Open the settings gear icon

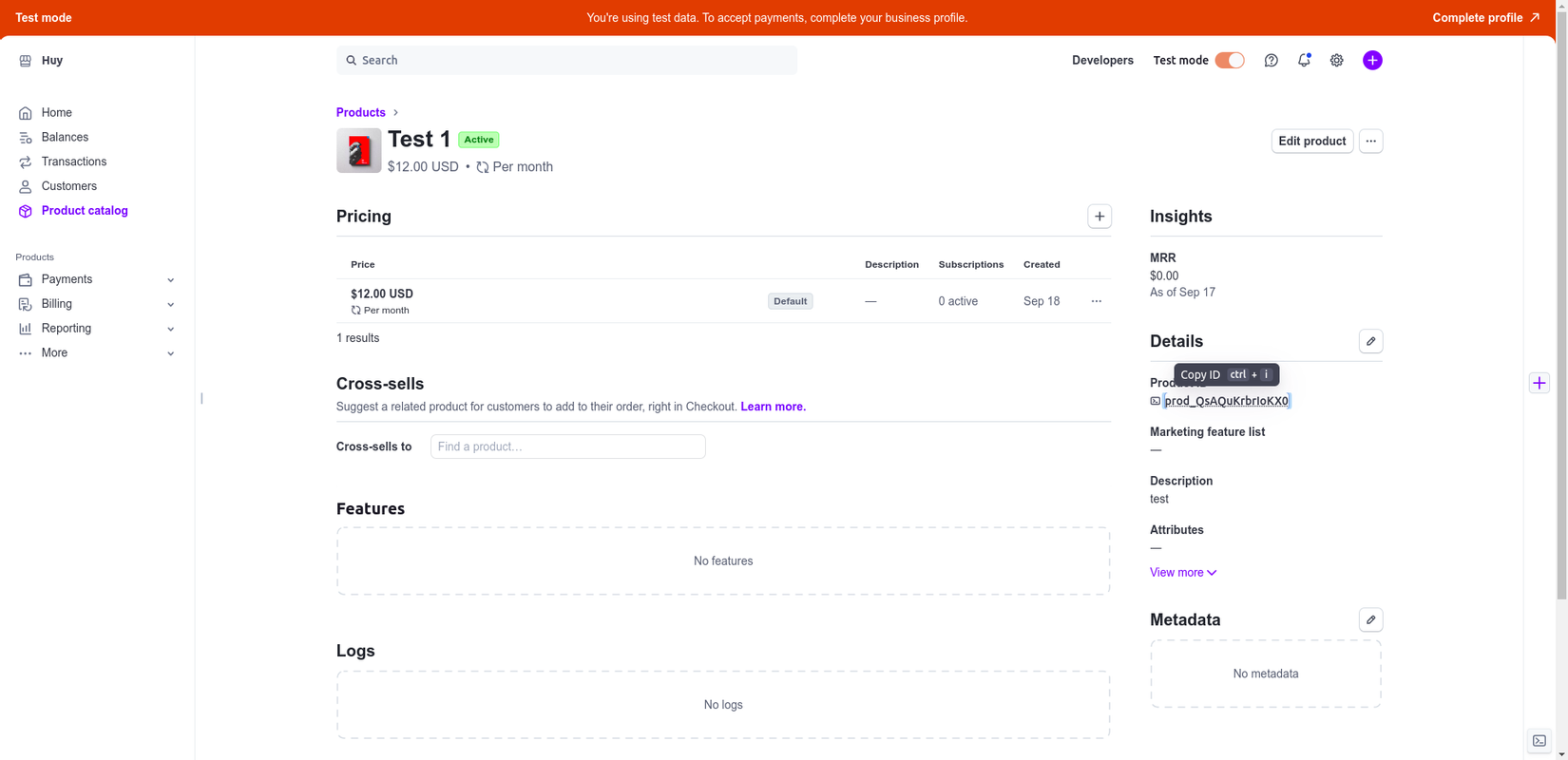(x=1336, y=61)
